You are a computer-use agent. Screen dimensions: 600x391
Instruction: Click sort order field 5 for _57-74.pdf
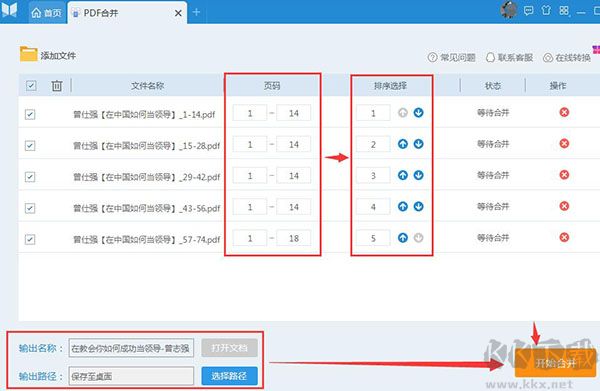[x=373, y=238]
